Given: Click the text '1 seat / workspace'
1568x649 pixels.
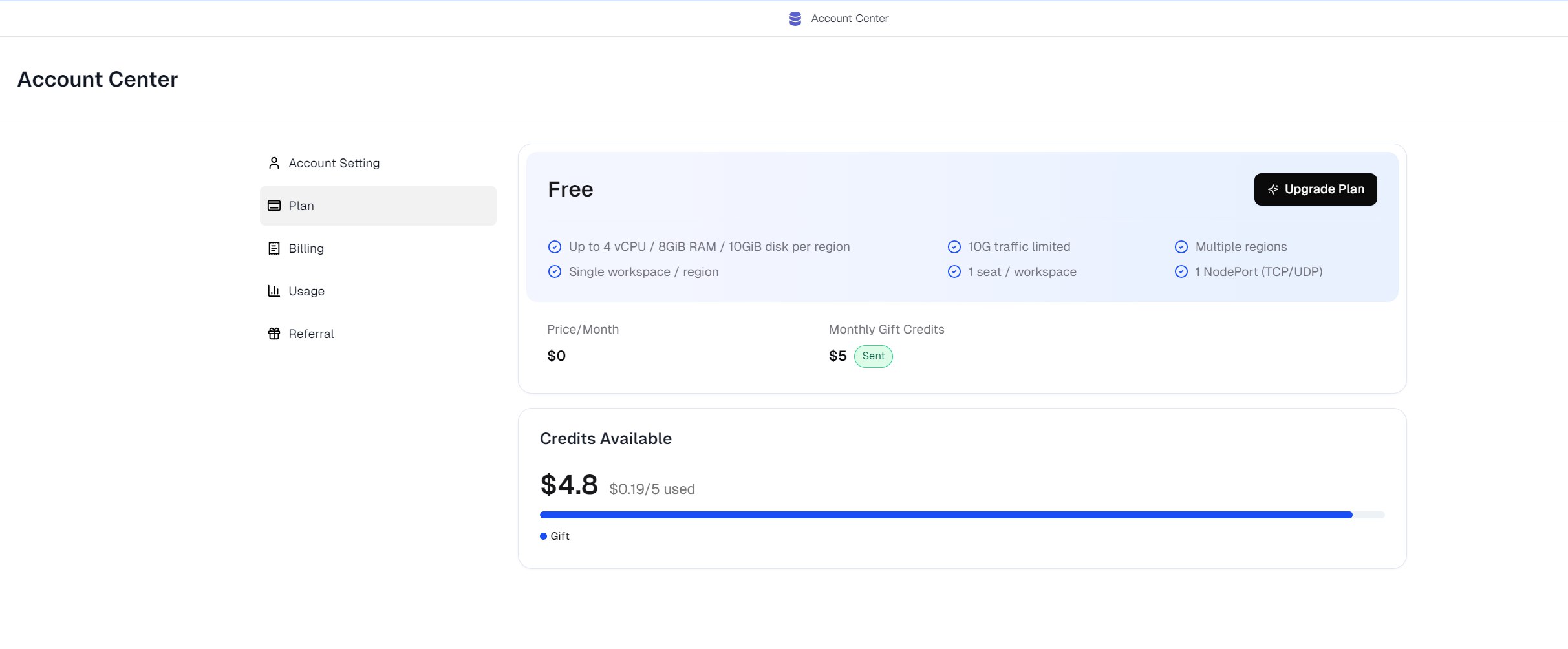Looking at the screenshot, I should pyautogui.click(x=1022, y=272).
